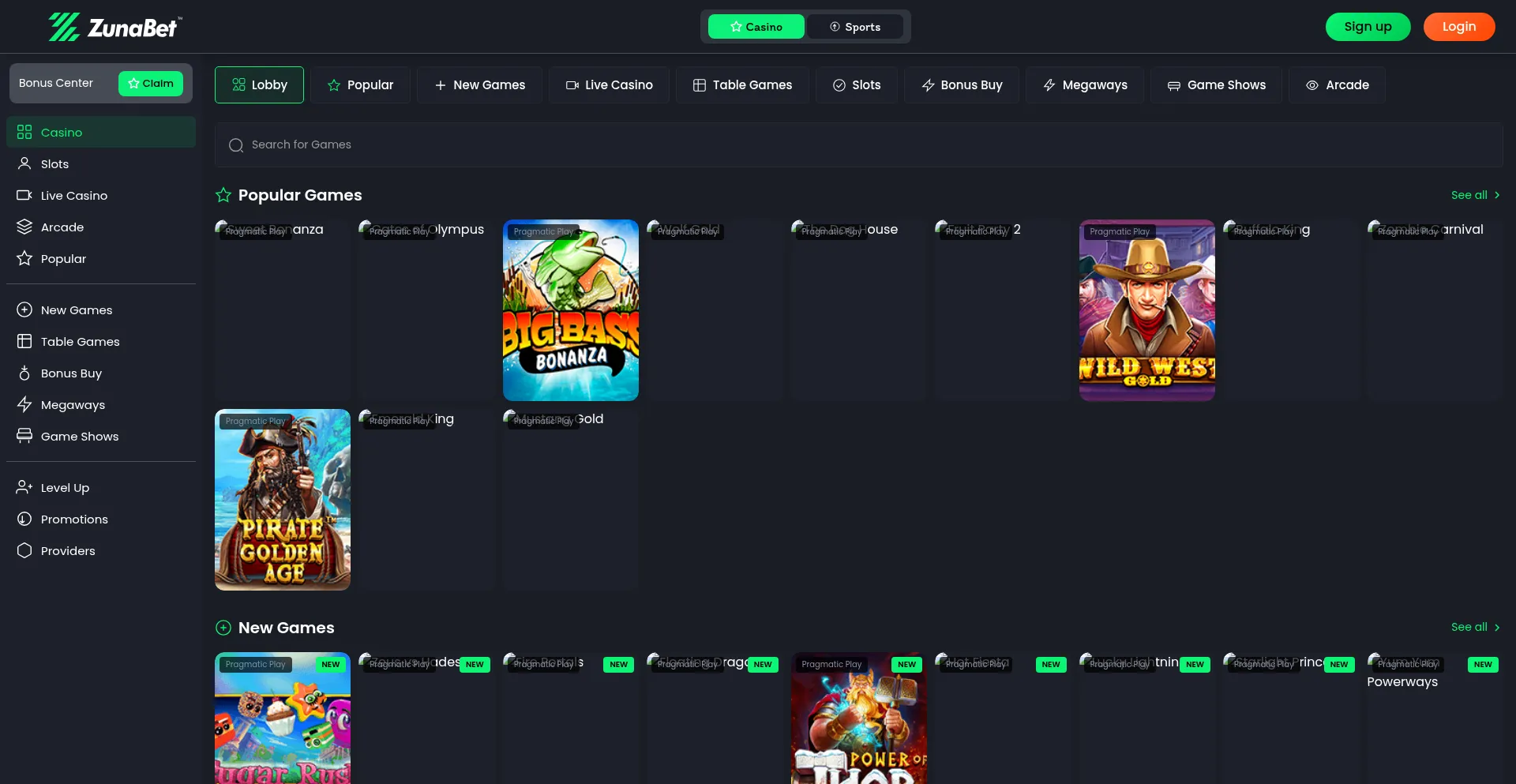This screenshot has height=784, width=1516.
Task: Focus the Search for Games field
Action: pos(858,144)
